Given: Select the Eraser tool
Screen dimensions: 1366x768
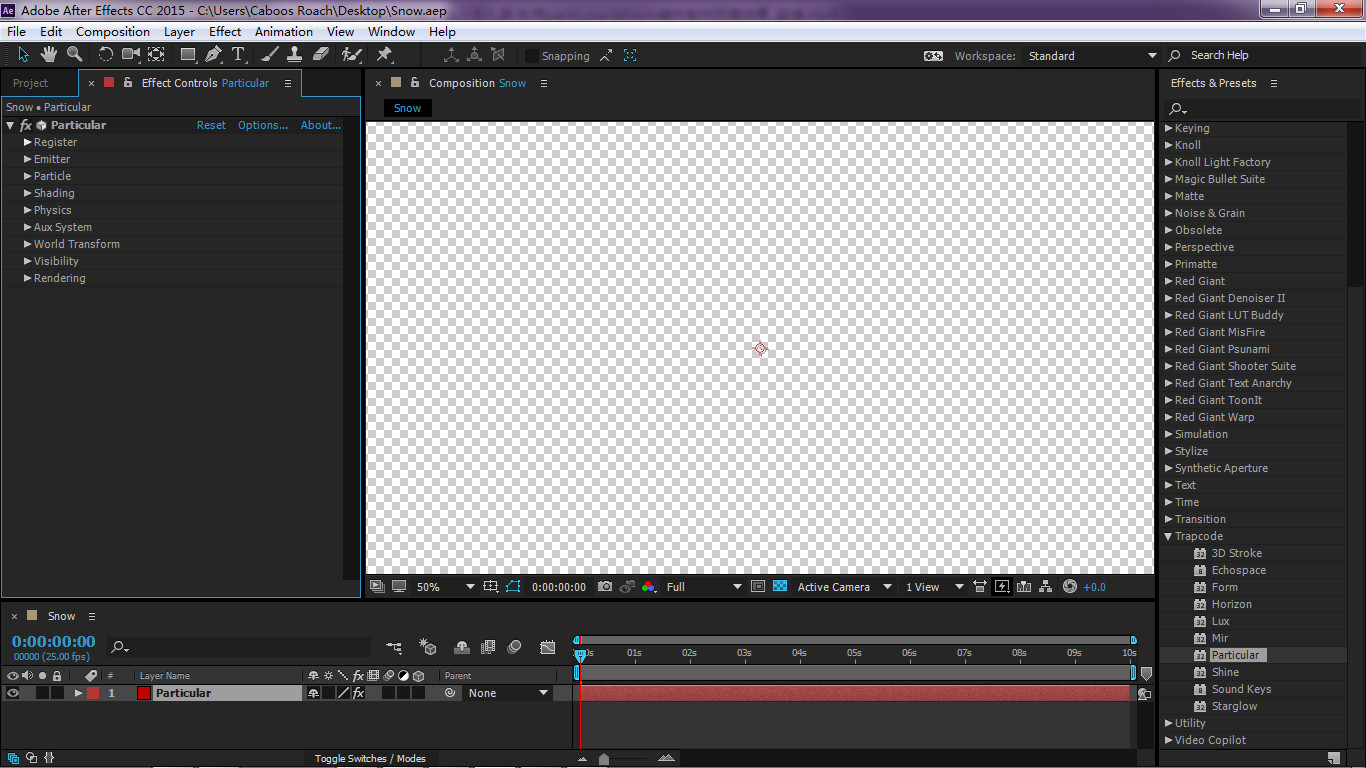Looking at the screenshot, I should pos(321,54).
